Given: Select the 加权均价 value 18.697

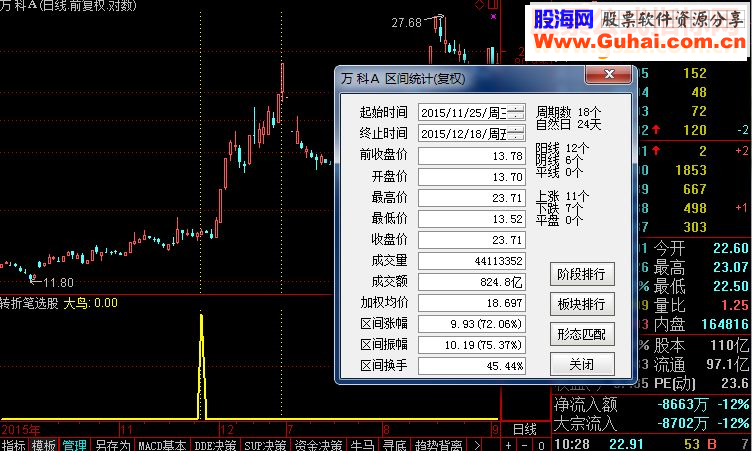Looking at the screenshot, I should (472, 303).
